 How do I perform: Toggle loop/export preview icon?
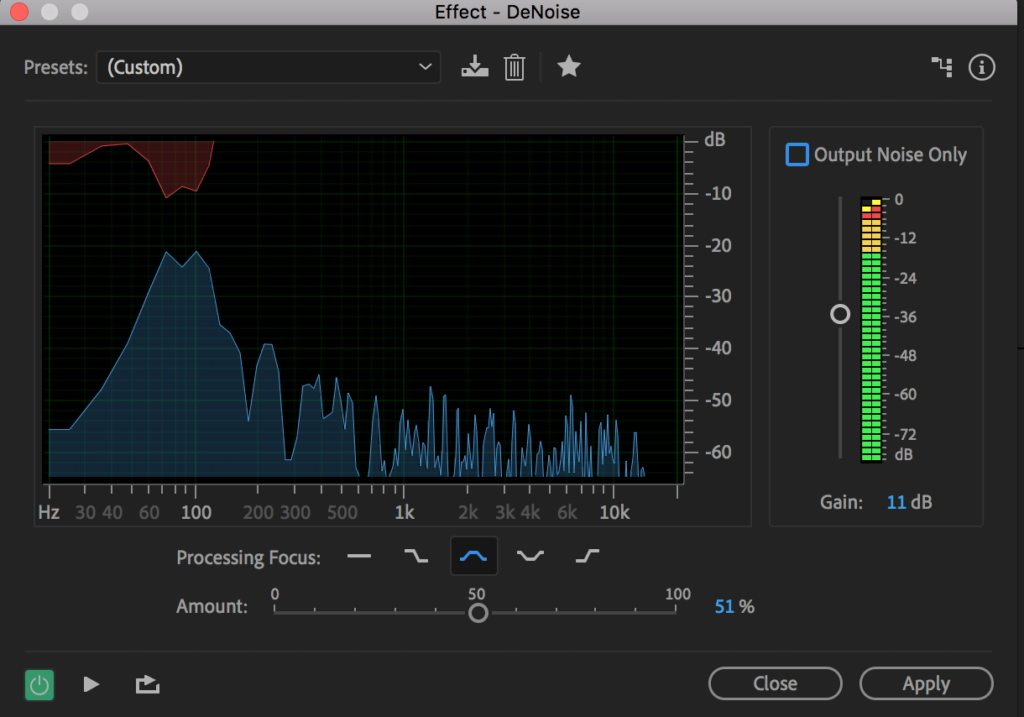(x=148, y=684)
